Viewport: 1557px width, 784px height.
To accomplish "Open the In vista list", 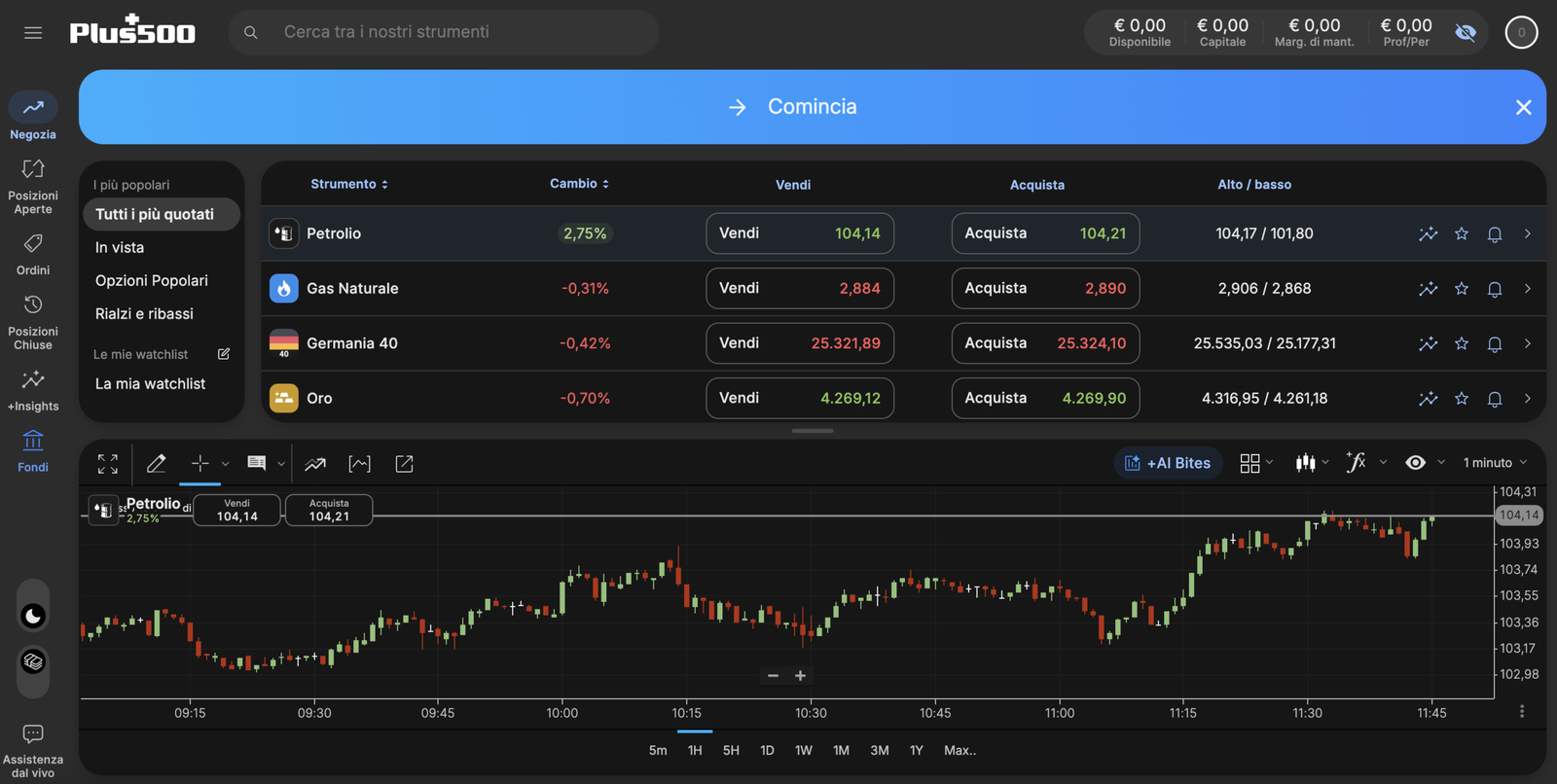I will [120, 247].
